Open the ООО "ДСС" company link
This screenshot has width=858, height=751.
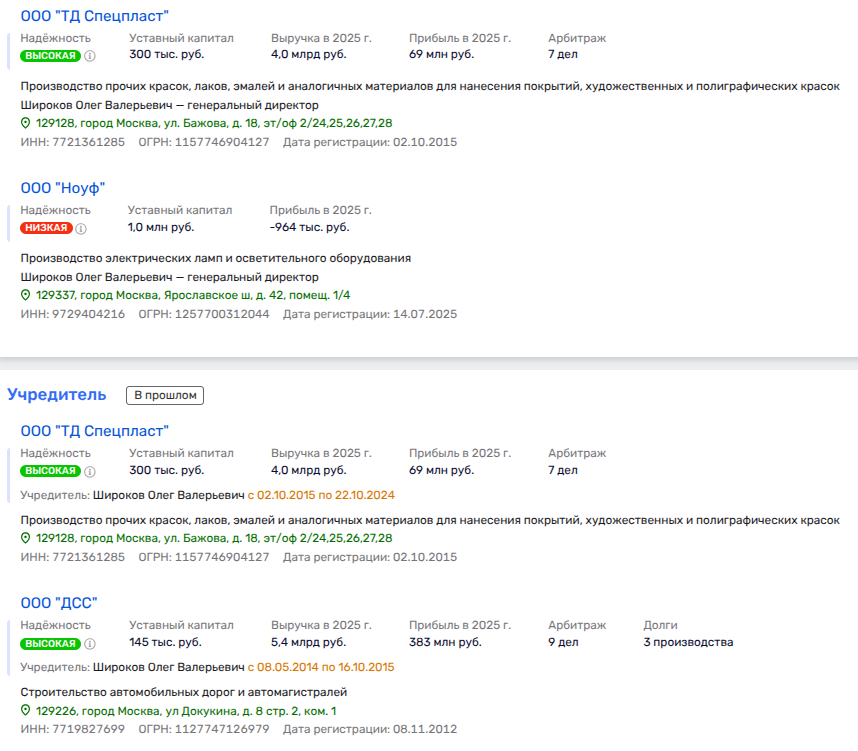click(x=59, y=603)
